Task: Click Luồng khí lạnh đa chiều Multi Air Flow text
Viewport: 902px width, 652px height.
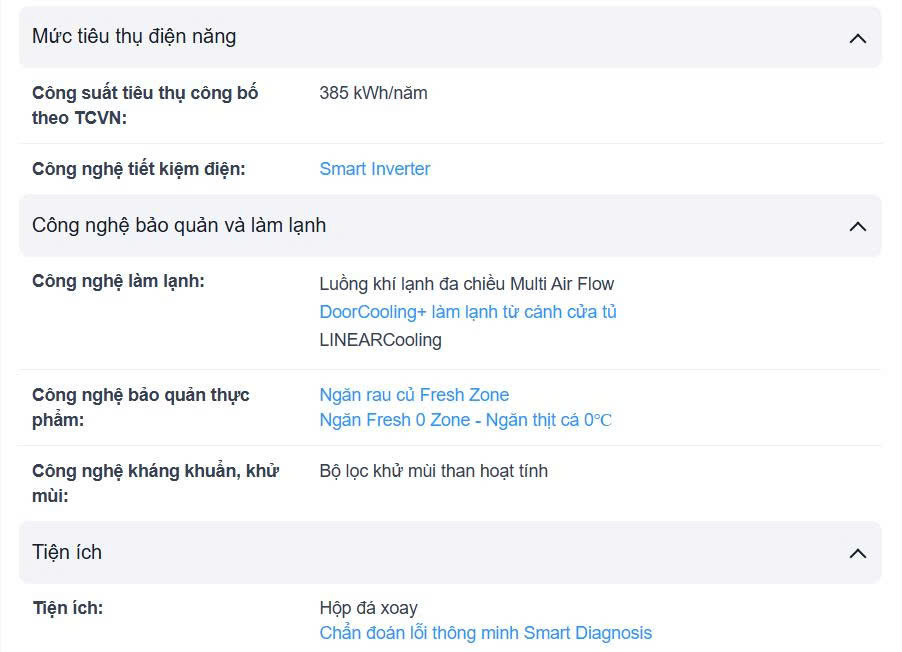Action: 467,284
